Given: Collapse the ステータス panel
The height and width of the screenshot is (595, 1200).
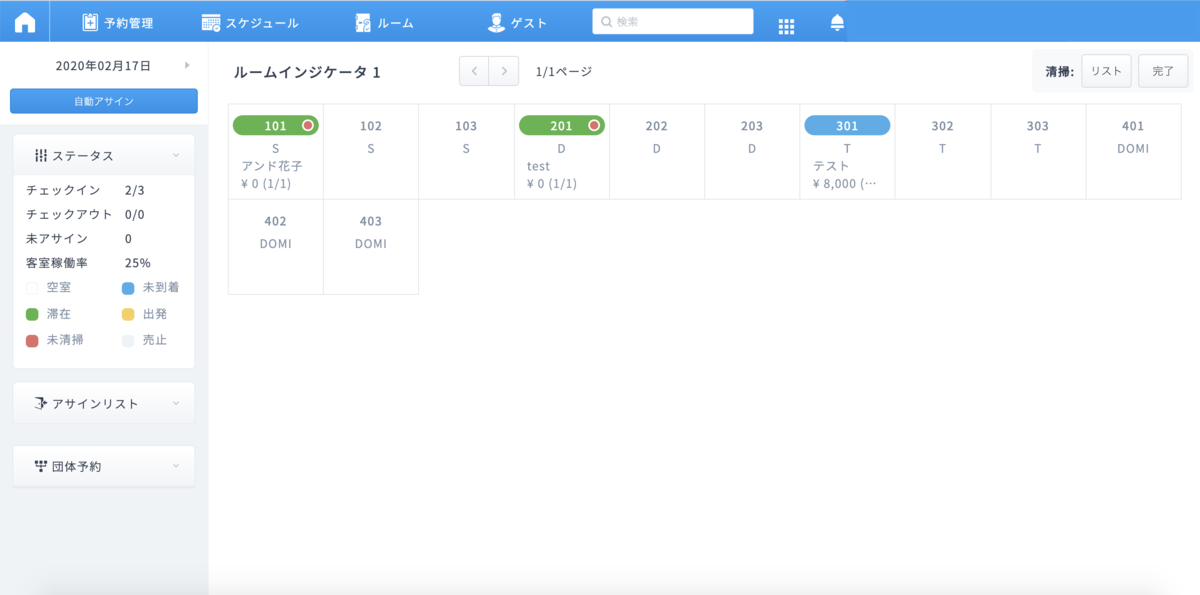Looking at the screenshot, I should [x=176, y=155].
